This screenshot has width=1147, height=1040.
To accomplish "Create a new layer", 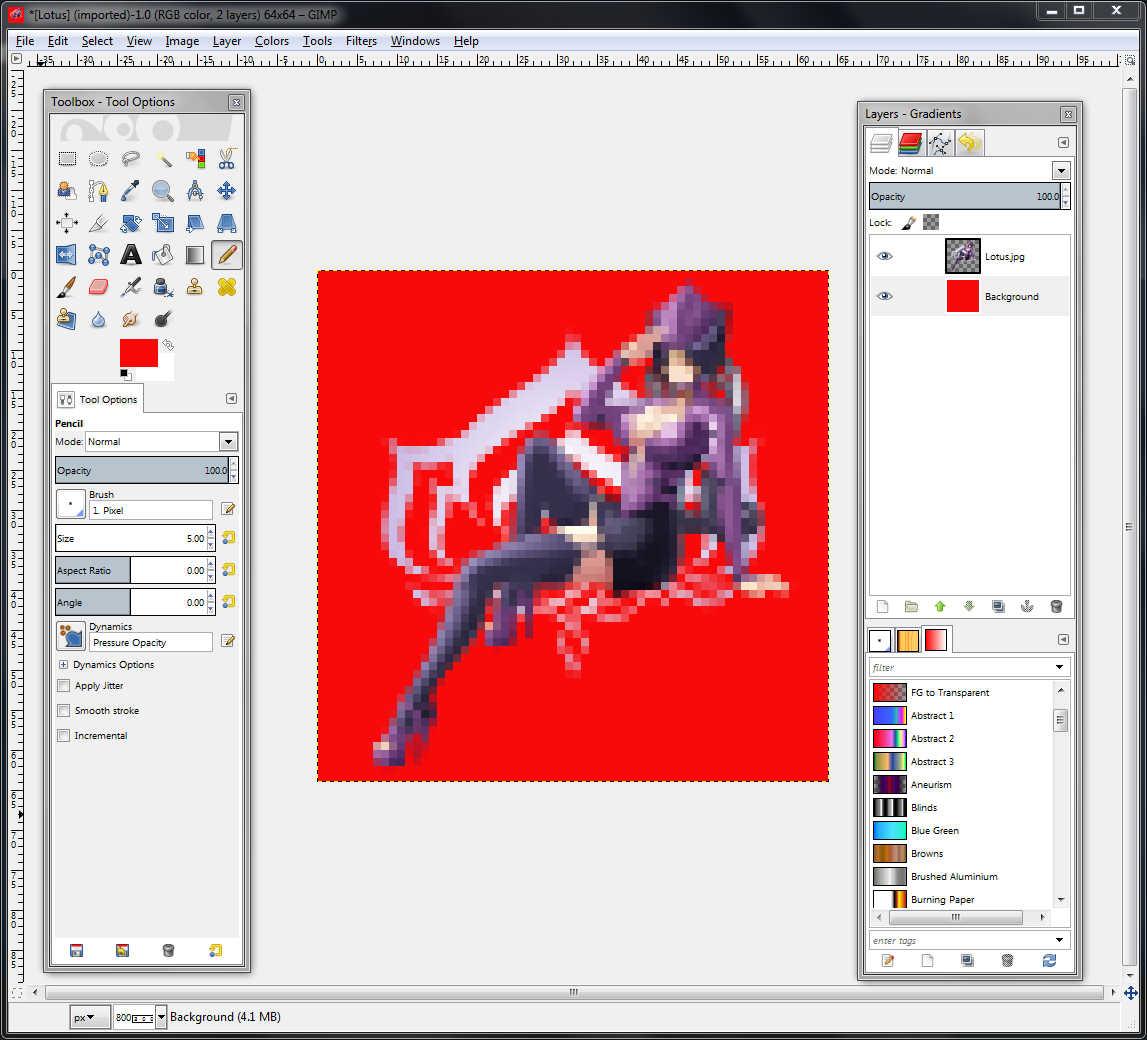I will 882,606.
